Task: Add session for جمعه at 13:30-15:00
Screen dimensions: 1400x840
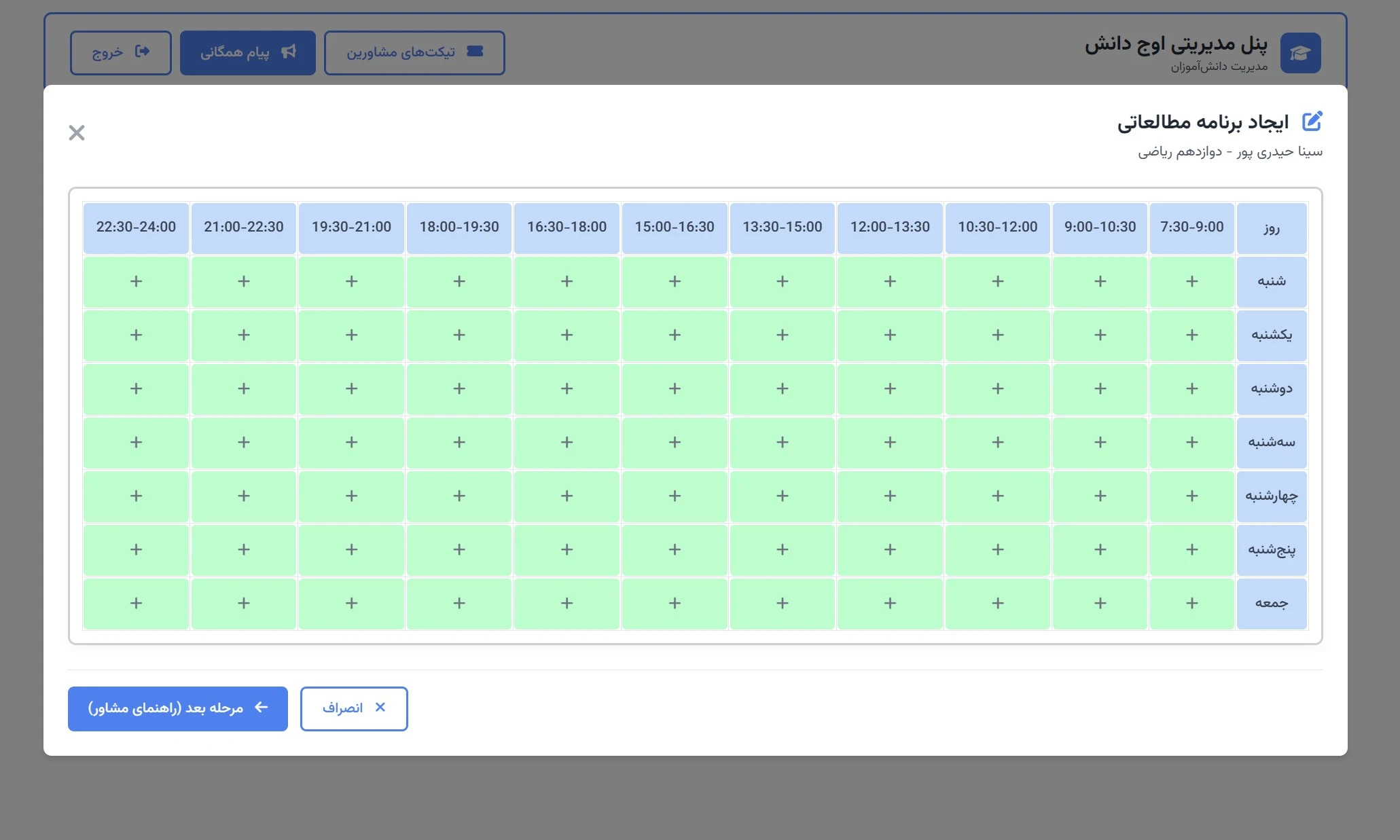Action: (x=783, y=603)
